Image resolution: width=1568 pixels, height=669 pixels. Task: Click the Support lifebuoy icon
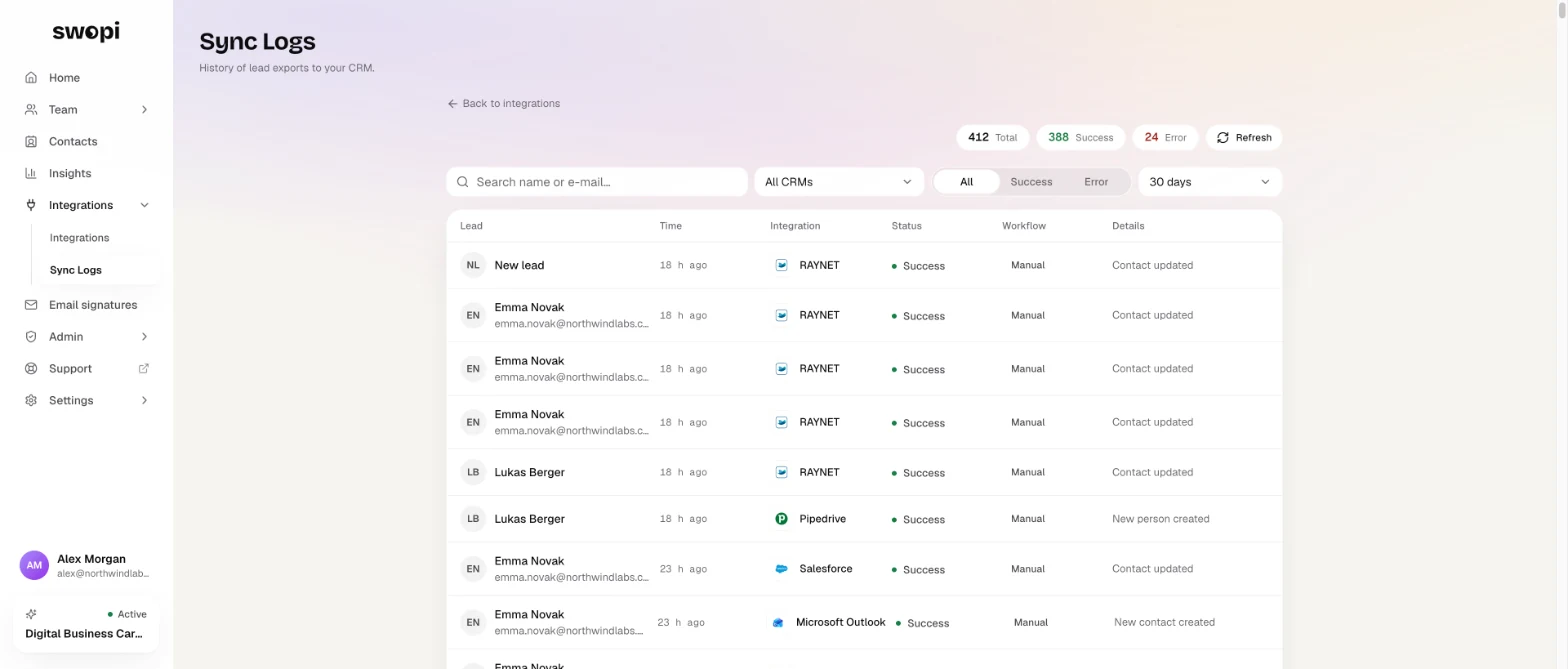coord(31,369)
